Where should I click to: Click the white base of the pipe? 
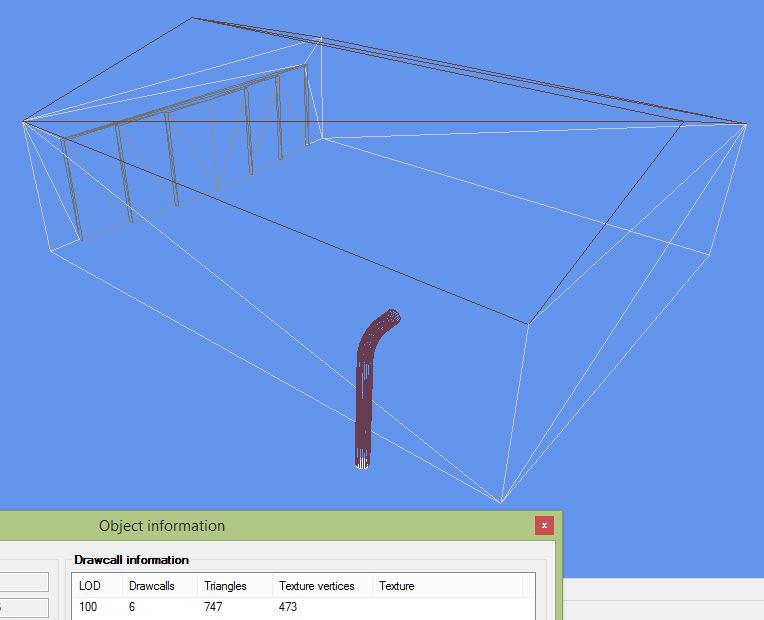[362, 464]
